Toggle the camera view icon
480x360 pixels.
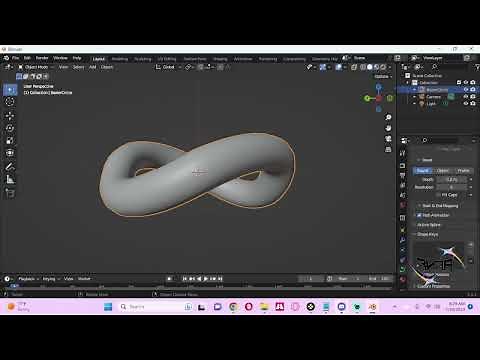tap(388, 139)
